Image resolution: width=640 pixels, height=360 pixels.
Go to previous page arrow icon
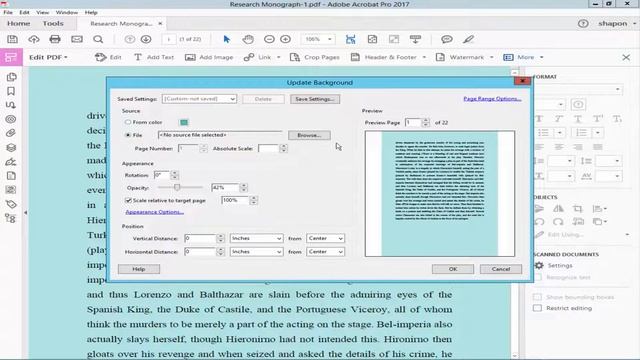tap(129, 39)
